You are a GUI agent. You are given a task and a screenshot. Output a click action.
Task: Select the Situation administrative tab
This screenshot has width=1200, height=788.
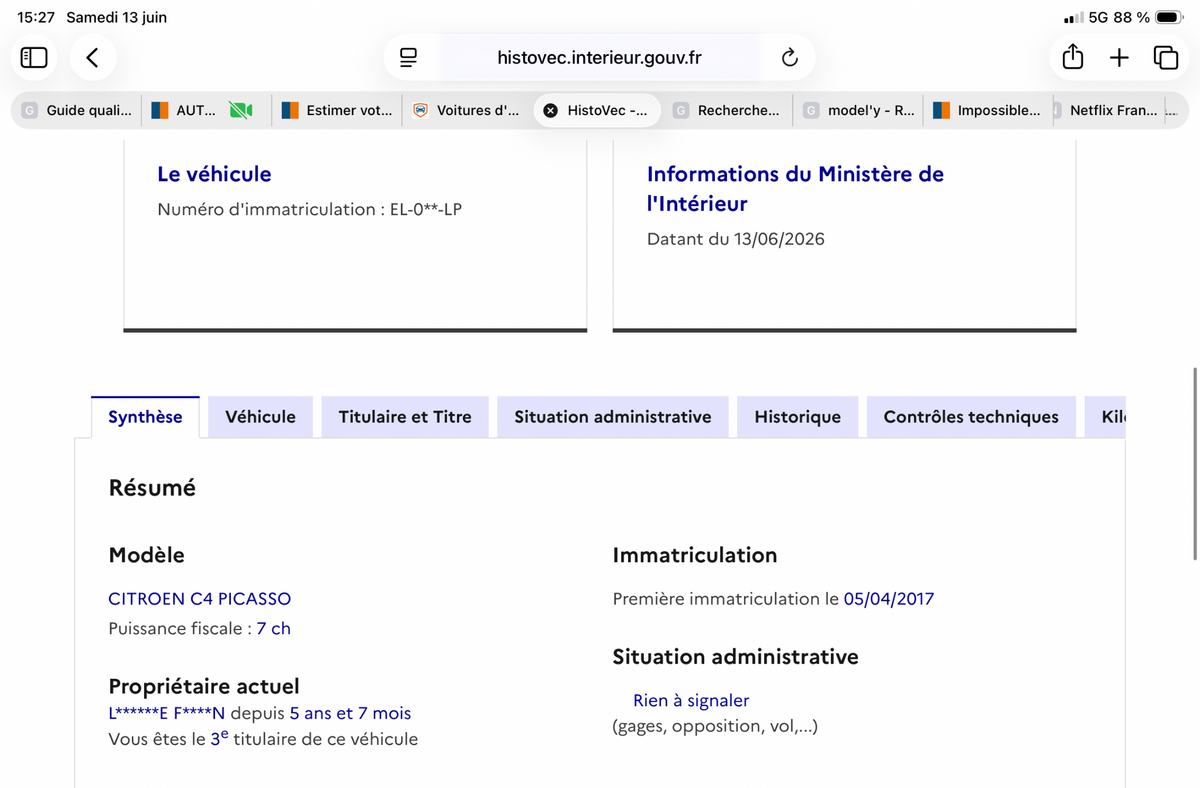(x=613, y=417)
